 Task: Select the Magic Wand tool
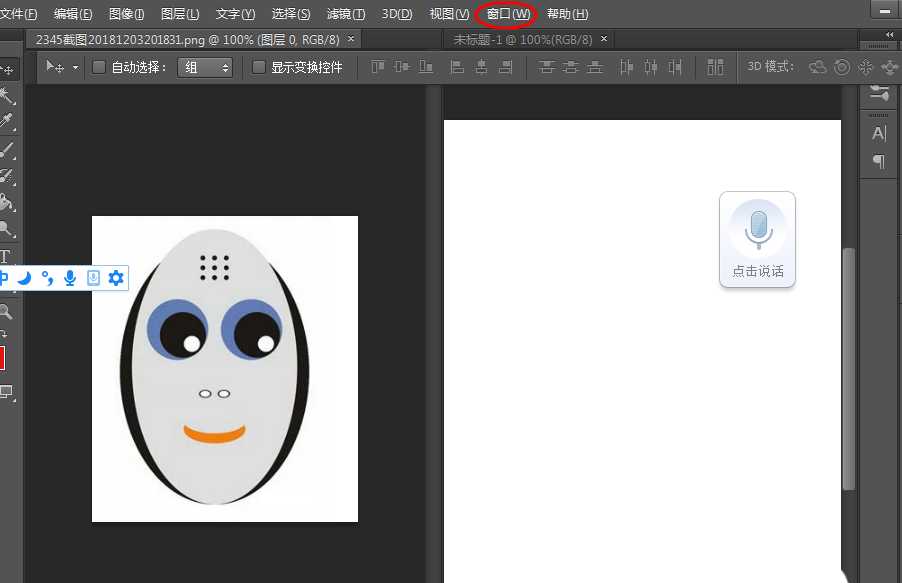tap(7, 96)
